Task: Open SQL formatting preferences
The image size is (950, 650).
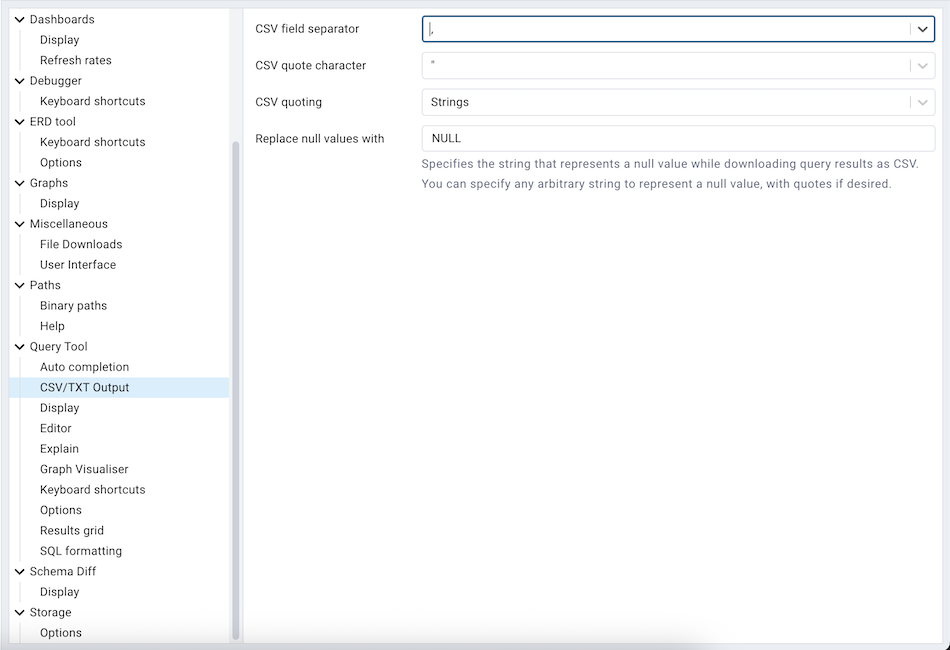Action: (x=81, y=551)
